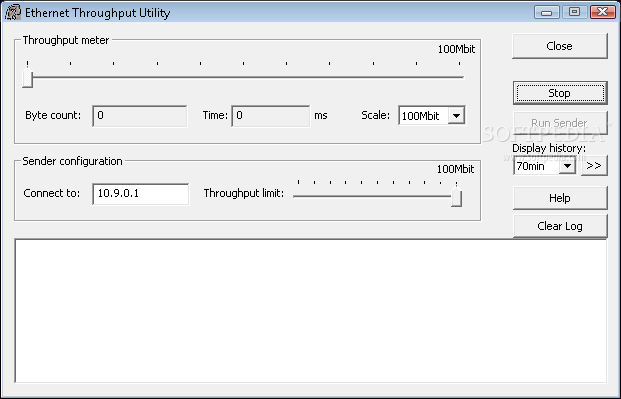Click the Close button
Screen dimensions: 621x399
coord(560,46)
